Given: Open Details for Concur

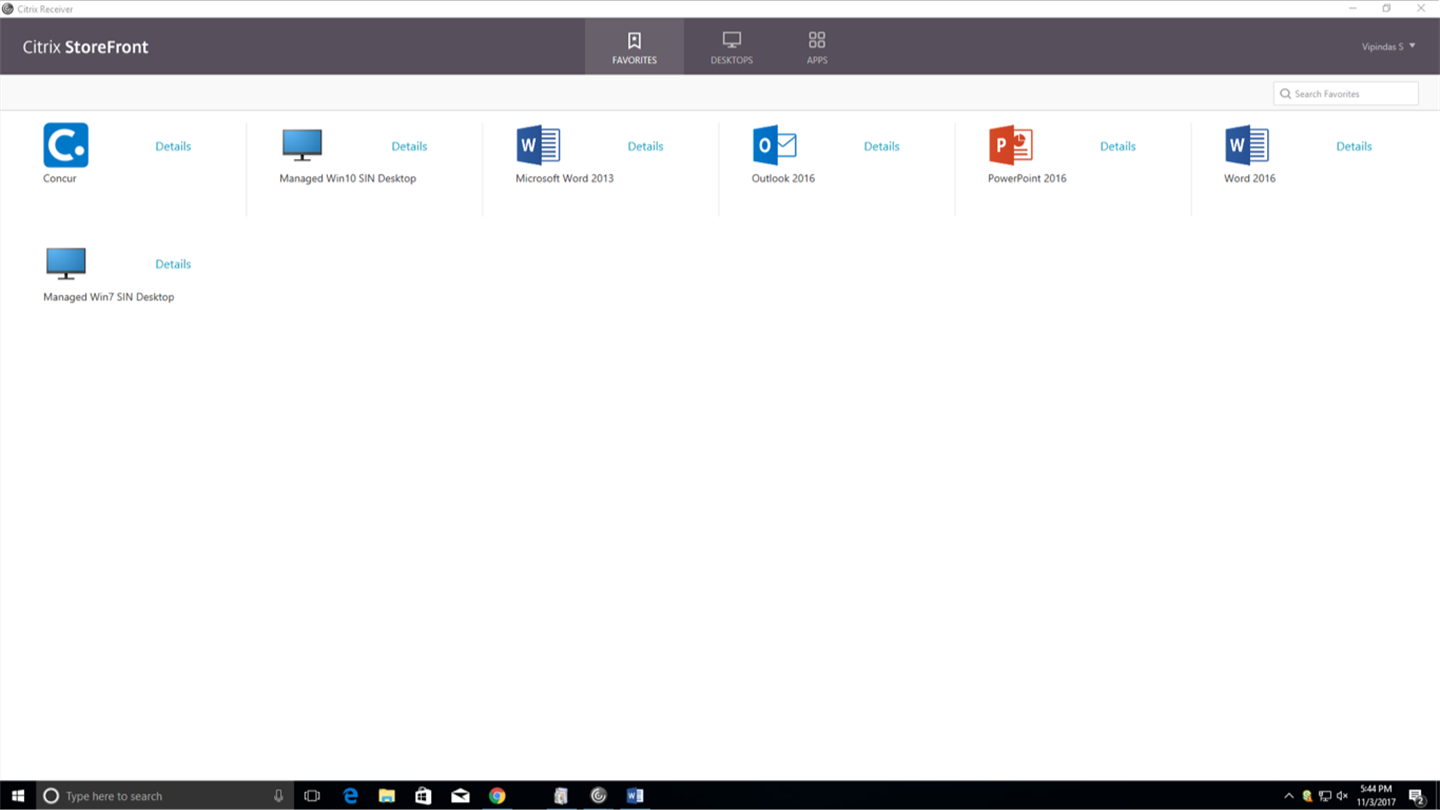Looking at the screenshot, I should click(173, 146).
